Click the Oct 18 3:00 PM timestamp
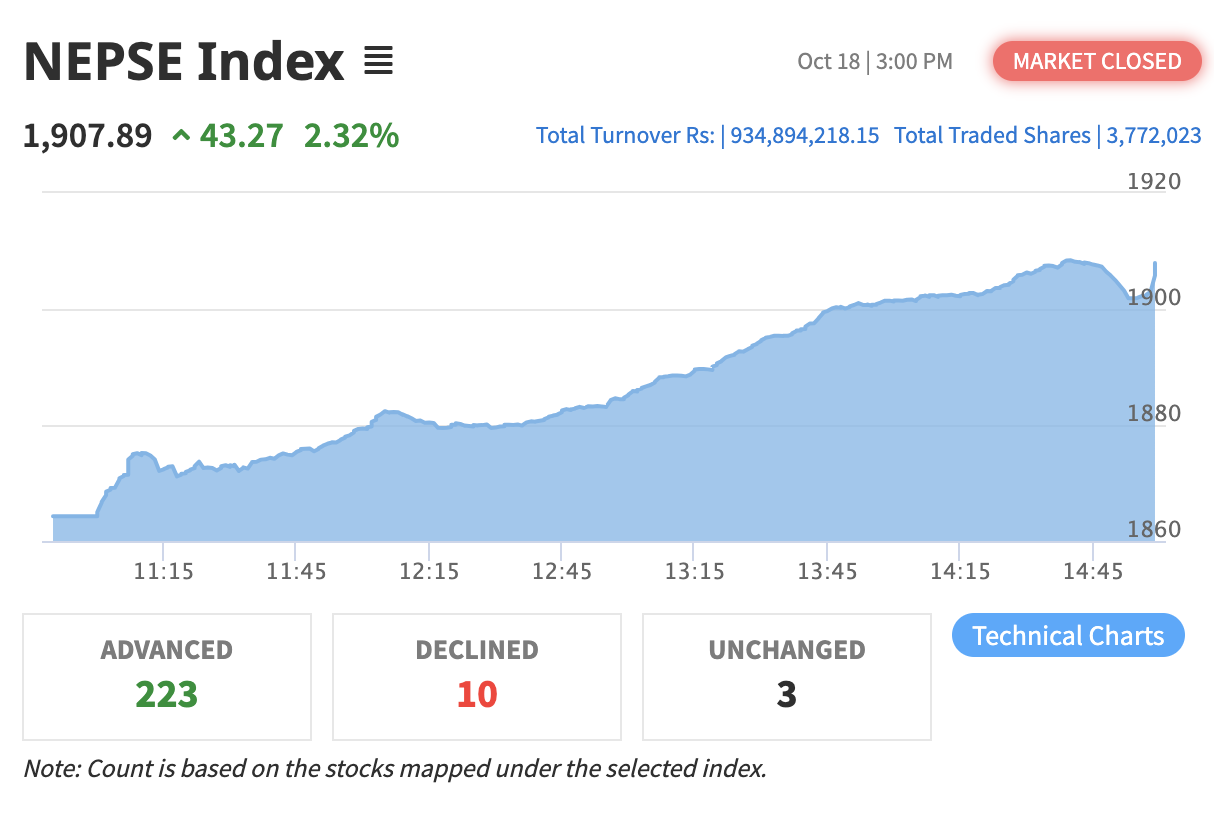Image resolution: width=1214 pixels, height=838 pixels. pos(874,62)
